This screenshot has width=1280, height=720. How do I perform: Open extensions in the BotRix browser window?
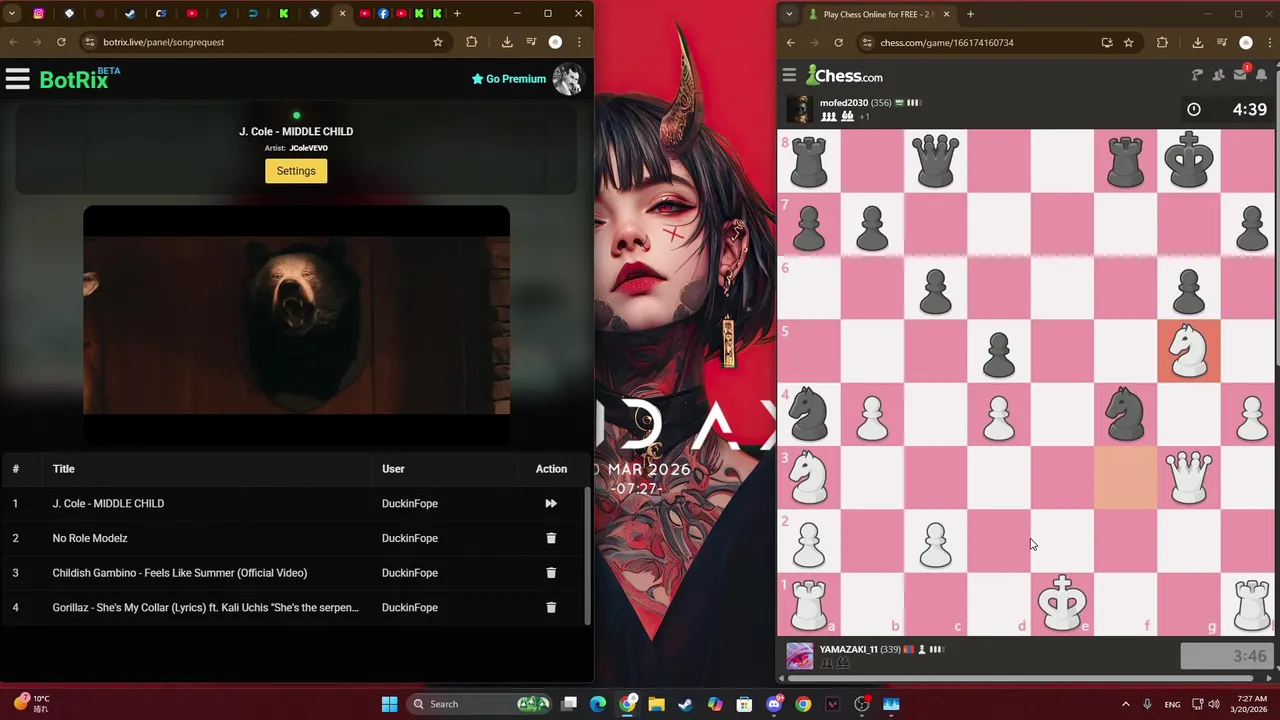472,42
